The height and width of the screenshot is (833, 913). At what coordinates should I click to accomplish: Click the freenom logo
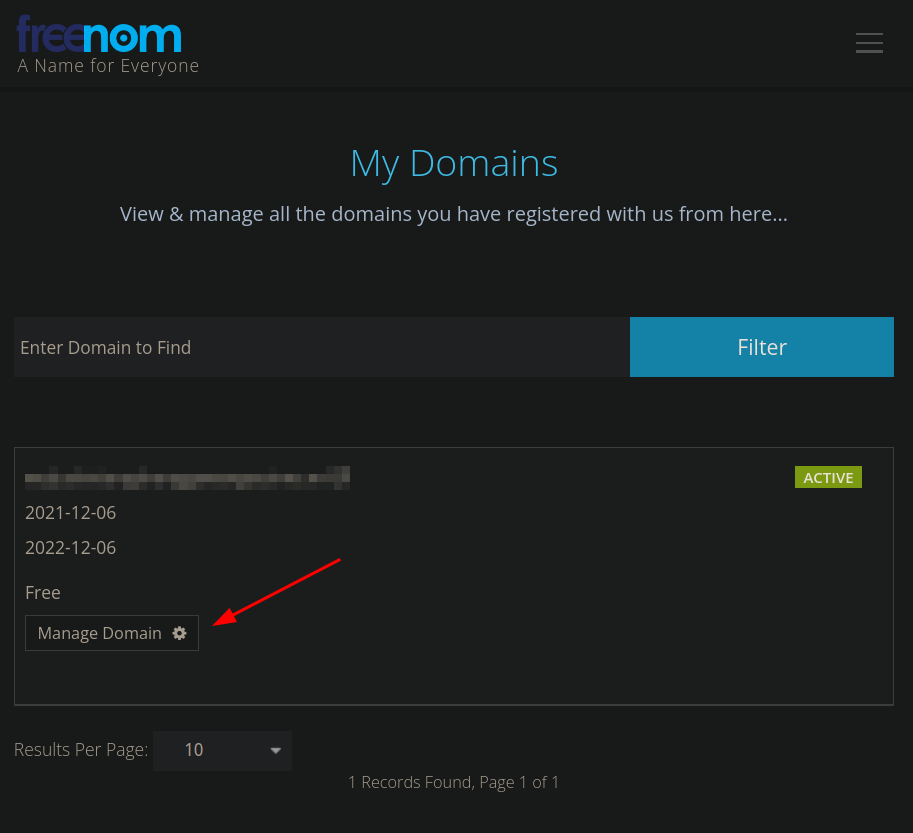point(99,35)
